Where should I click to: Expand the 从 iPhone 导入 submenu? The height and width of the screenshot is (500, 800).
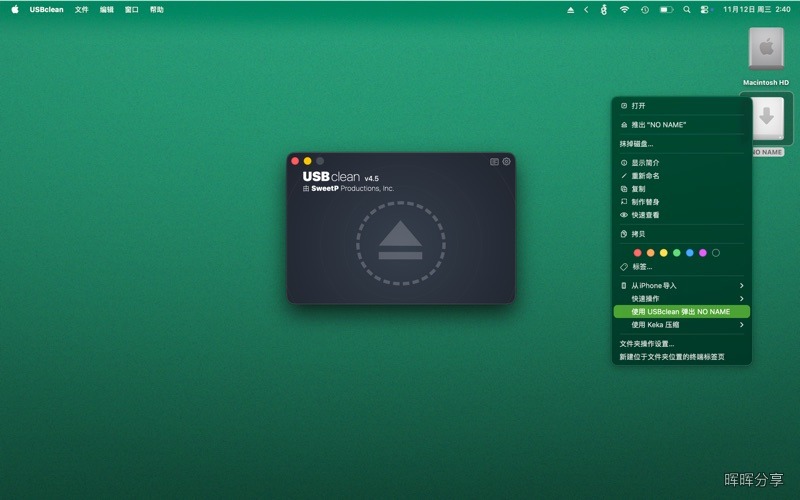pos(682,285)
